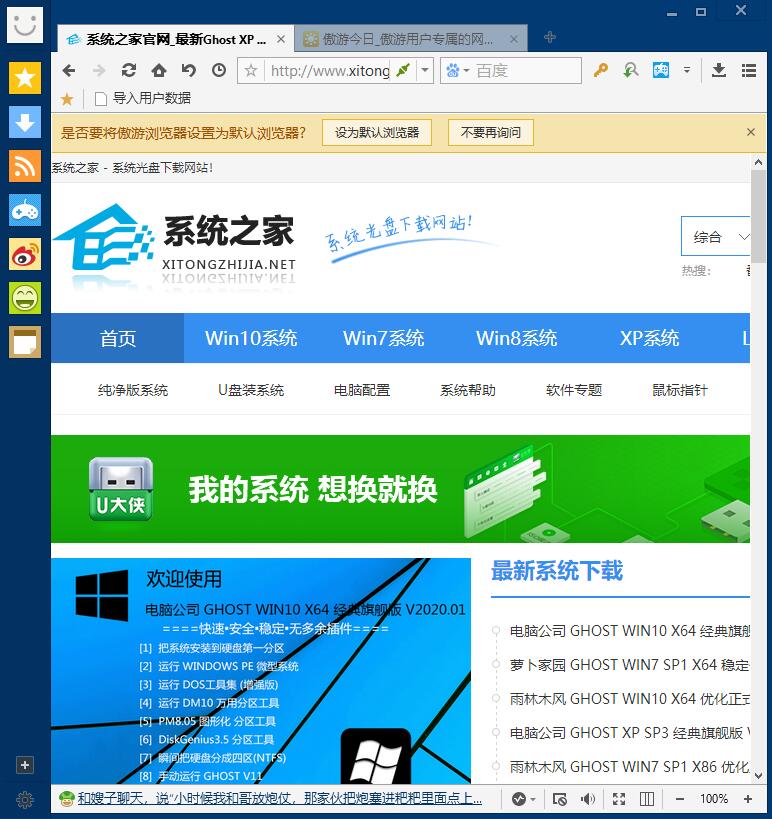
Task: Expand the address bar URL dropdown arrow
Action: [425, 70]
